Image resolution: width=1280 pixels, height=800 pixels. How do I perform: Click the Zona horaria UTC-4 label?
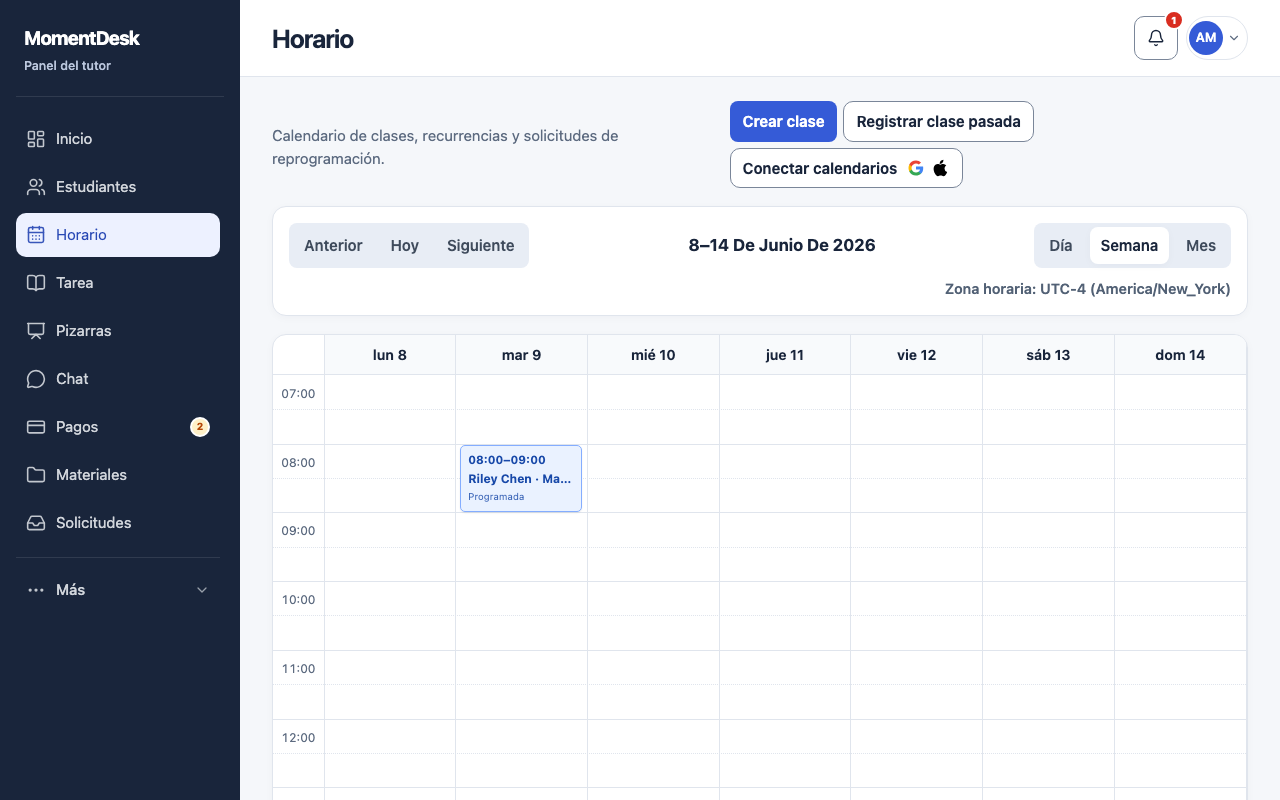(x=1088, y=289)
